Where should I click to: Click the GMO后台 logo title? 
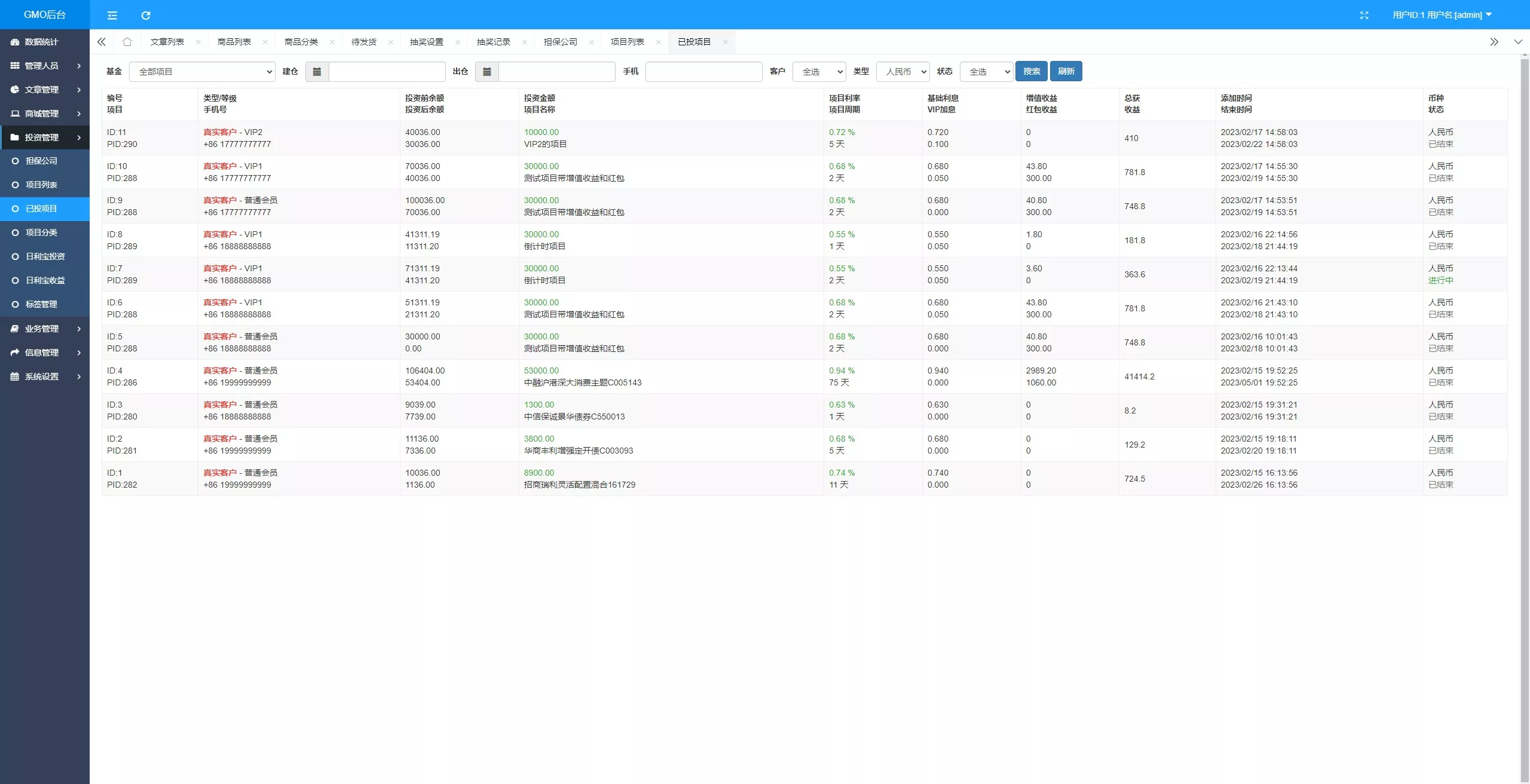(x=45, y=15)
